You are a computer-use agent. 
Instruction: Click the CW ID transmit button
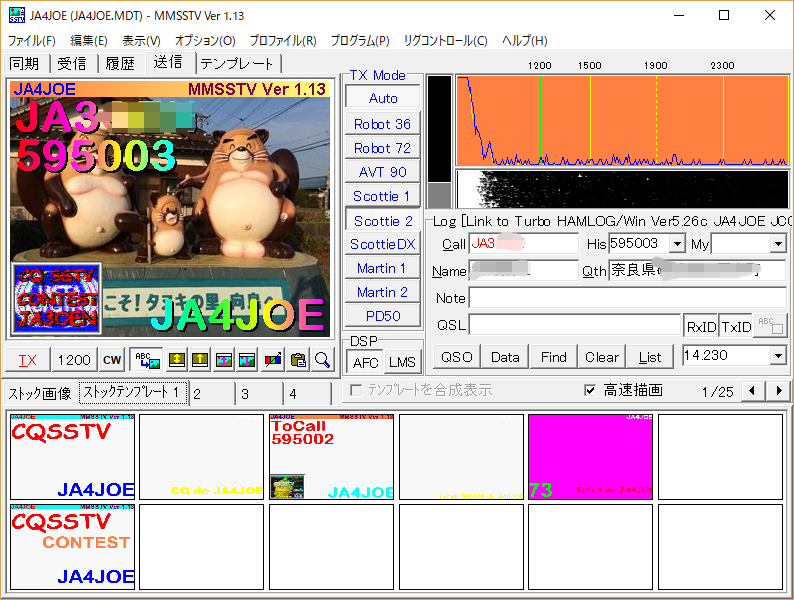112,360
